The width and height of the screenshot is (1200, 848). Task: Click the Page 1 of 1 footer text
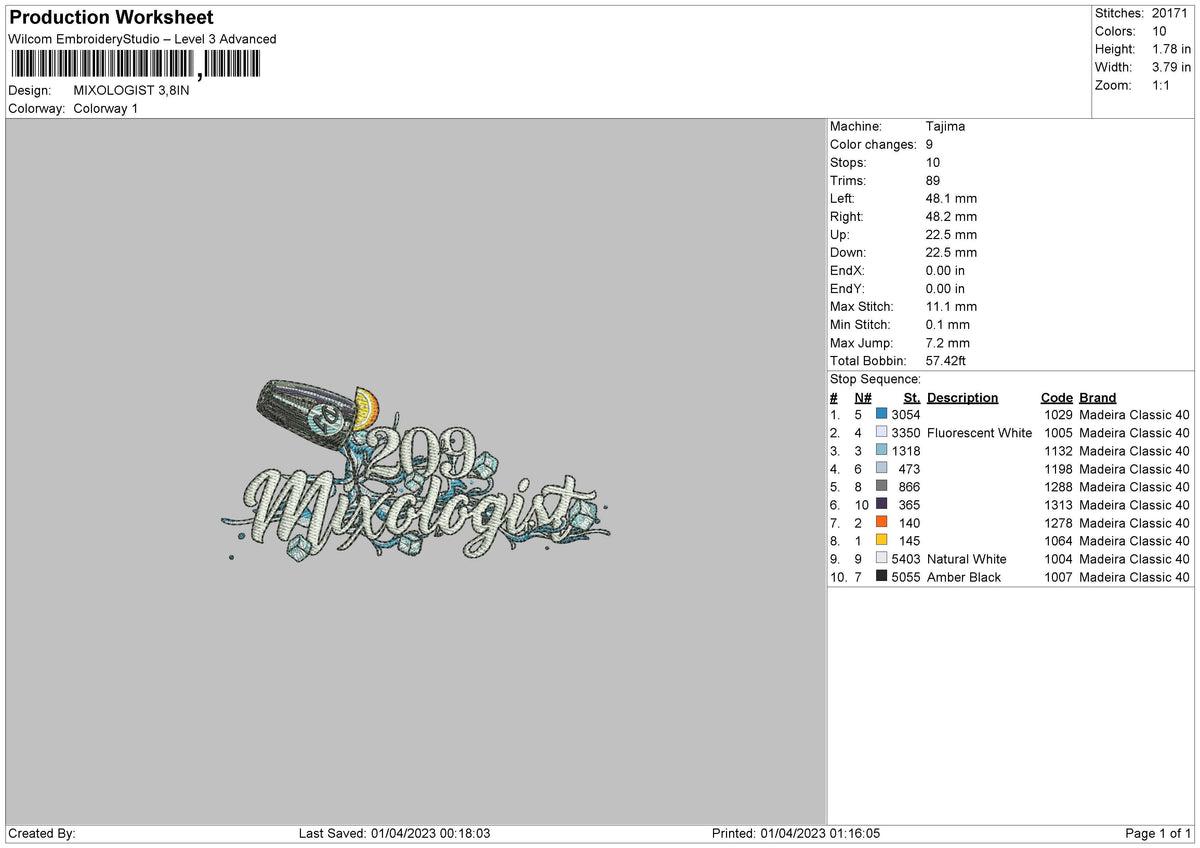1158,833
